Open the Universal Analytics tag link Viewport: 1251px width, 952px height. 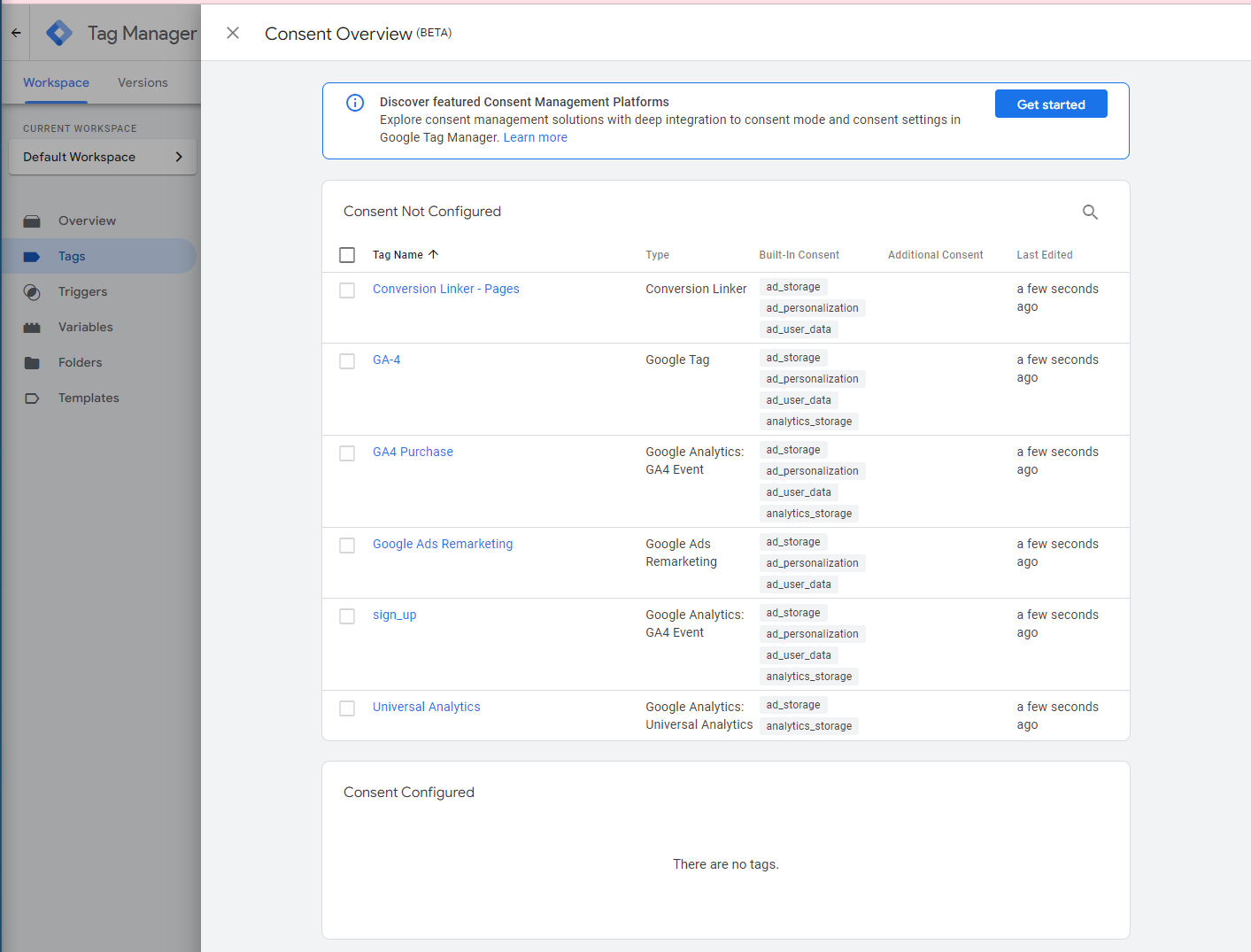pos(426,707)
